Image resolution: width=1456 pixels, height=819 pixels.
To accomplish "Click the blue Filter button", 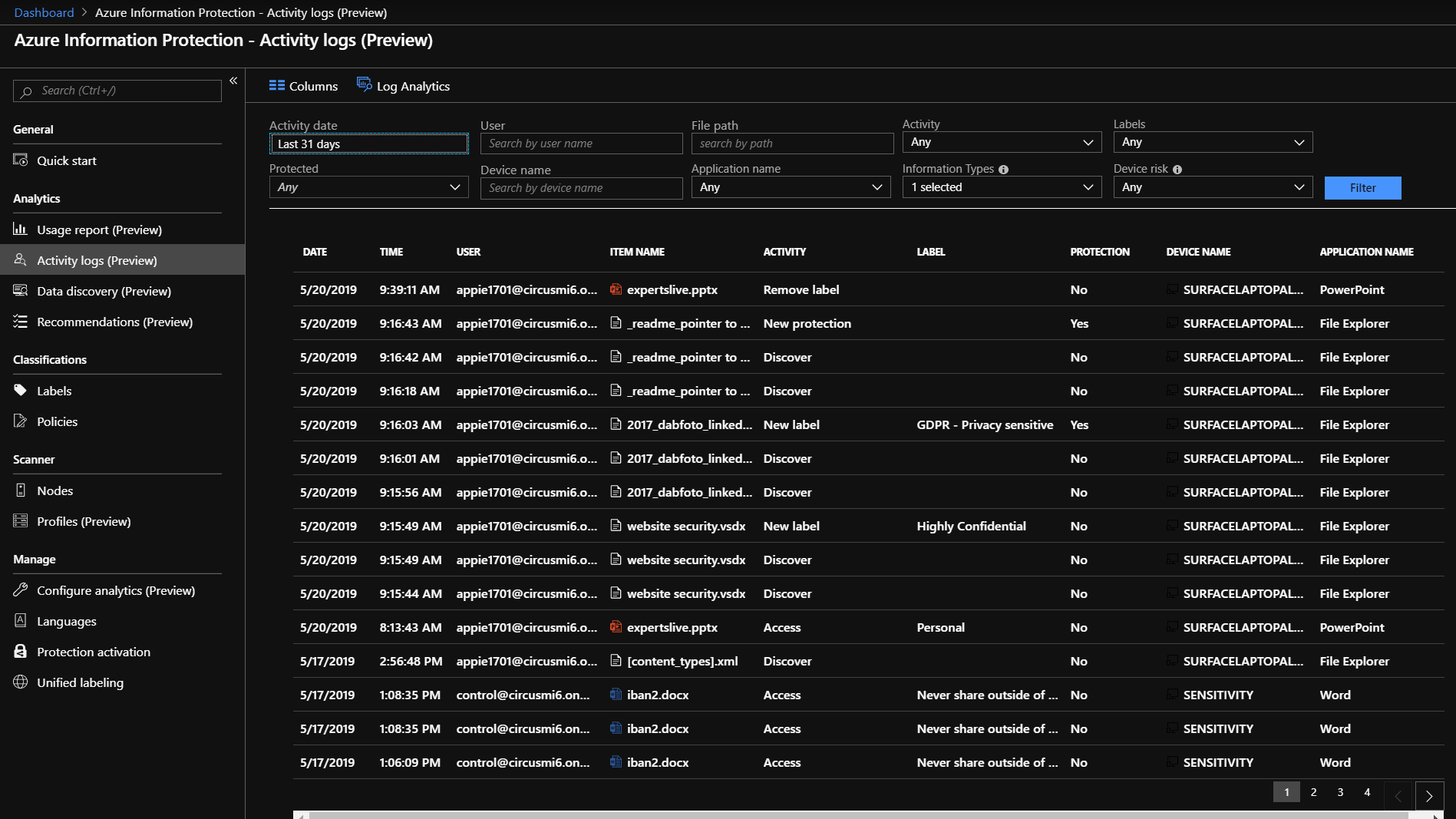I will point(1362,188).
